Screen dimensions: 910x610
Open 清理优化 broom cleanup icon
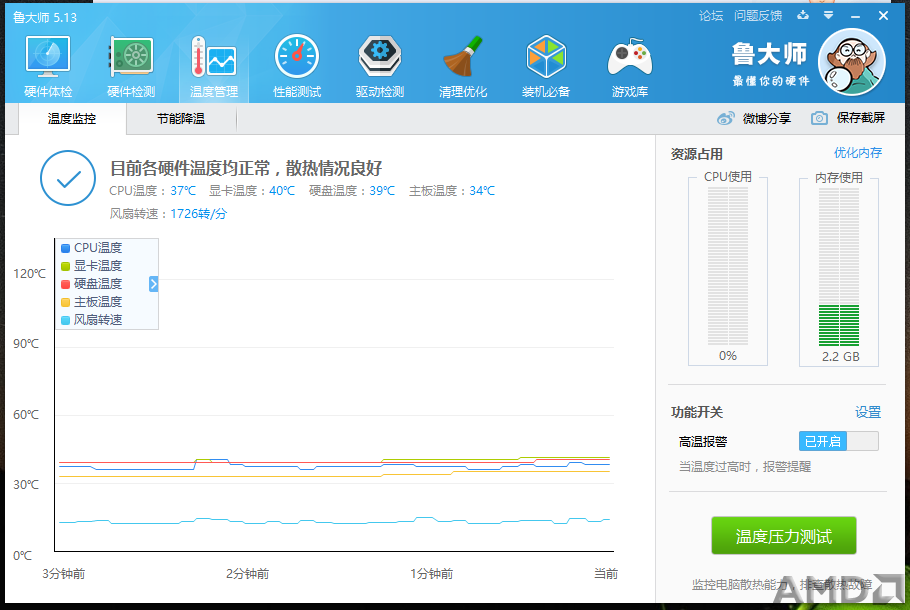coord(463,56)
